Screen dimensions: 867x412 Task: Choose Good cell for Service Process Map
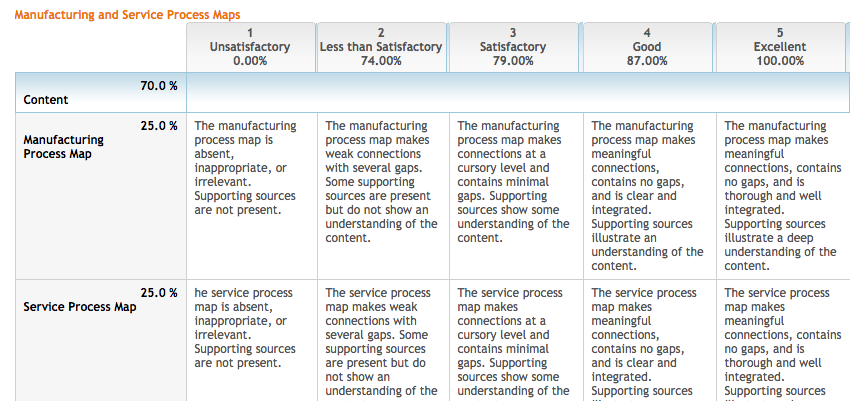pyautogui.click(x=650, y=340)
